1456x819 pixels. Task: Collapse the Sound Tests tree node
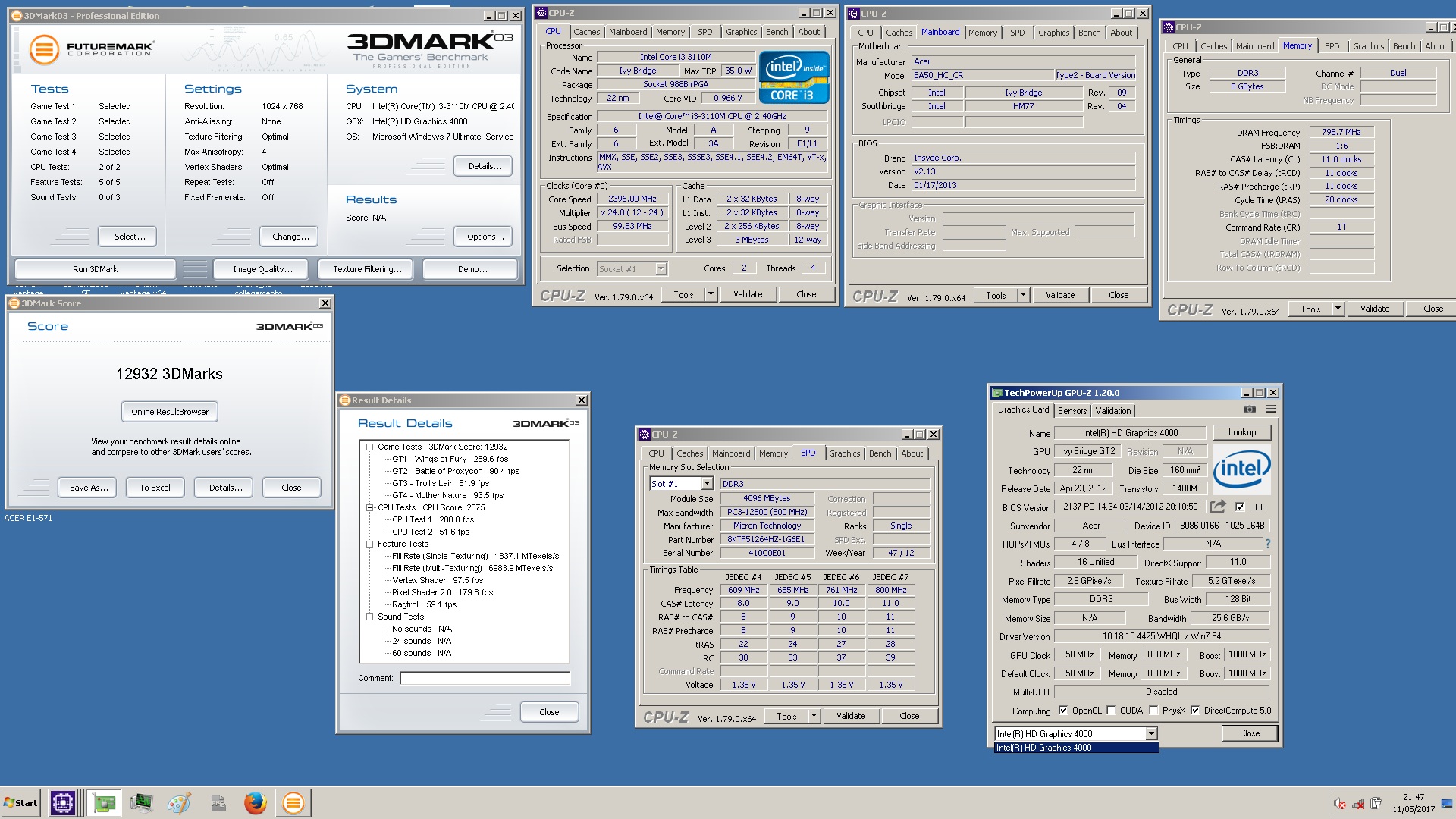370,617
